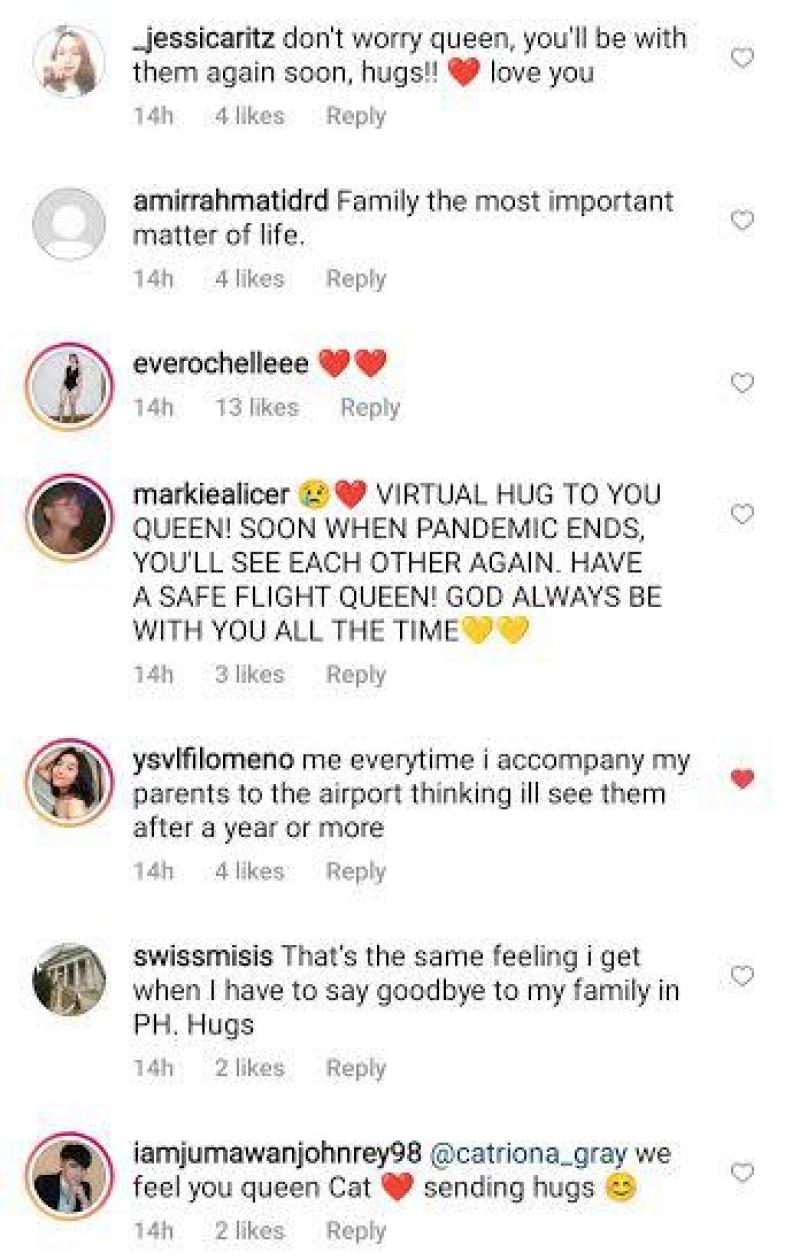
Task: Open _jessicaritz profile picture
Action: [x=69, y=62]
